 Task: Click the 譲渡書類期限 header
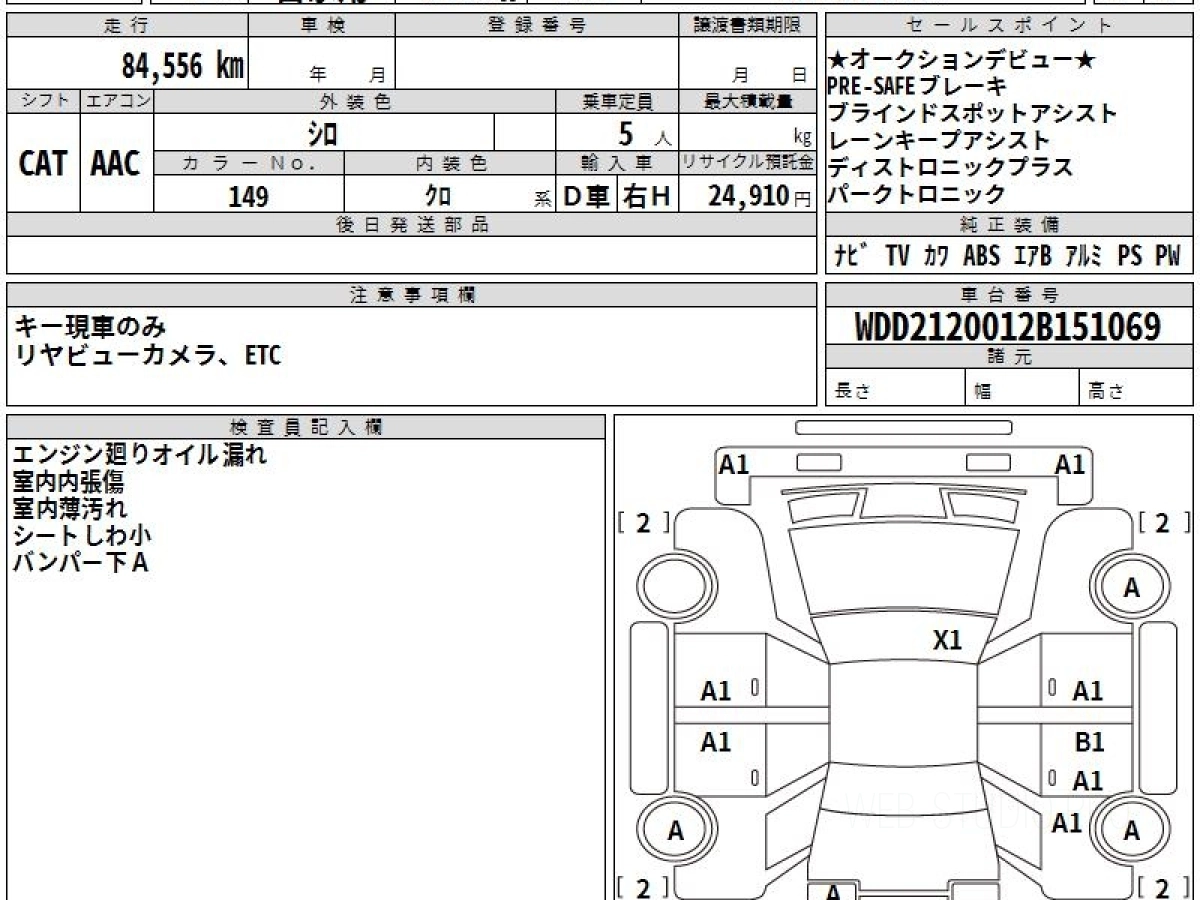point(748,26)
